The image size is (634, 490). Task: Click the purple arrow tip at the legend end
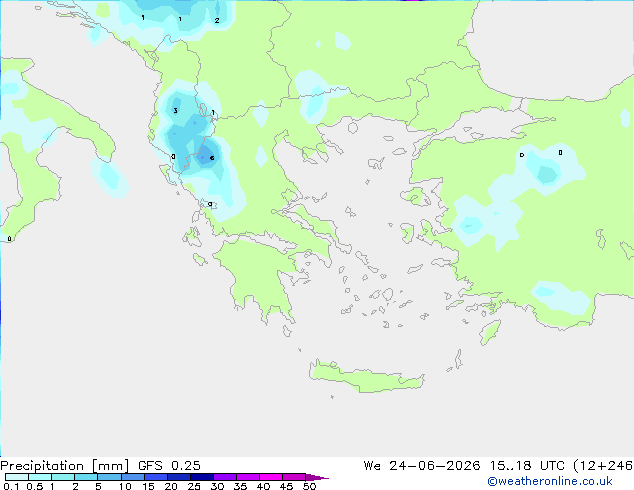(317, 477)
